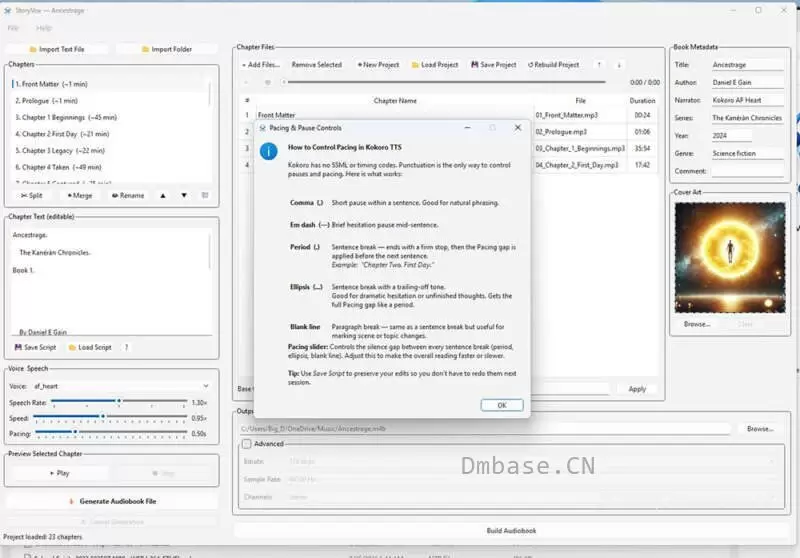The height and width of the screenshot is (558, 800).
Task: Select 3. Chapter 1 Beginnings
Action: tap(110, 117)
